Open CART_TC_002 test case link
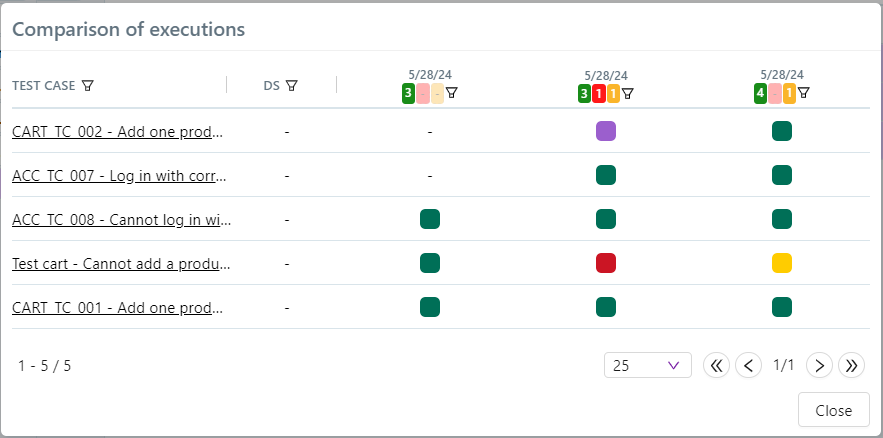Image resolution: width=883 pixels, height=438 pixels. pyautogui.click(x=118, y=131)
